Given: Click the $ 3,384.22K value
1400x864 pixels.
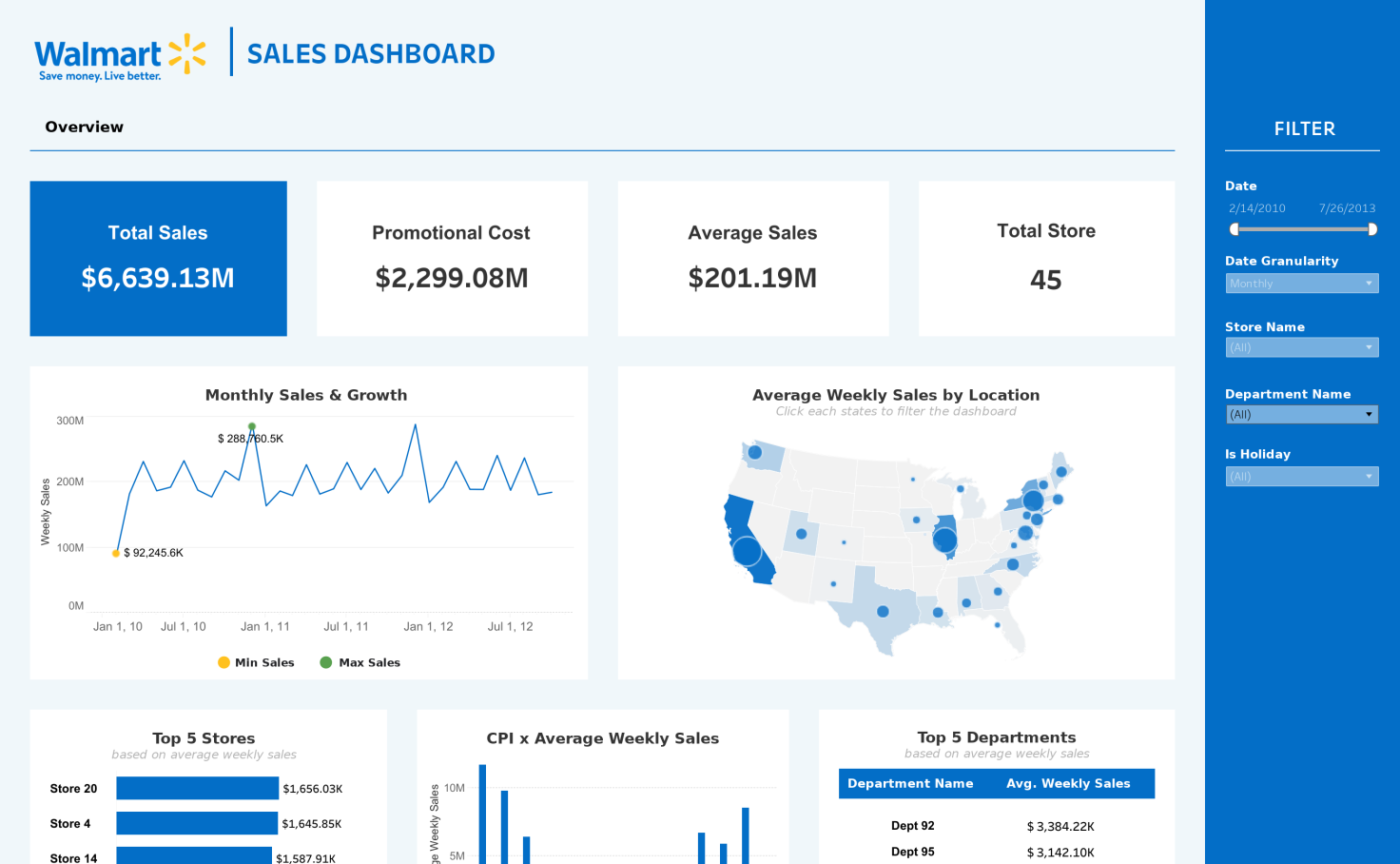Looking at the screenshot, I should pos(1060,827).
